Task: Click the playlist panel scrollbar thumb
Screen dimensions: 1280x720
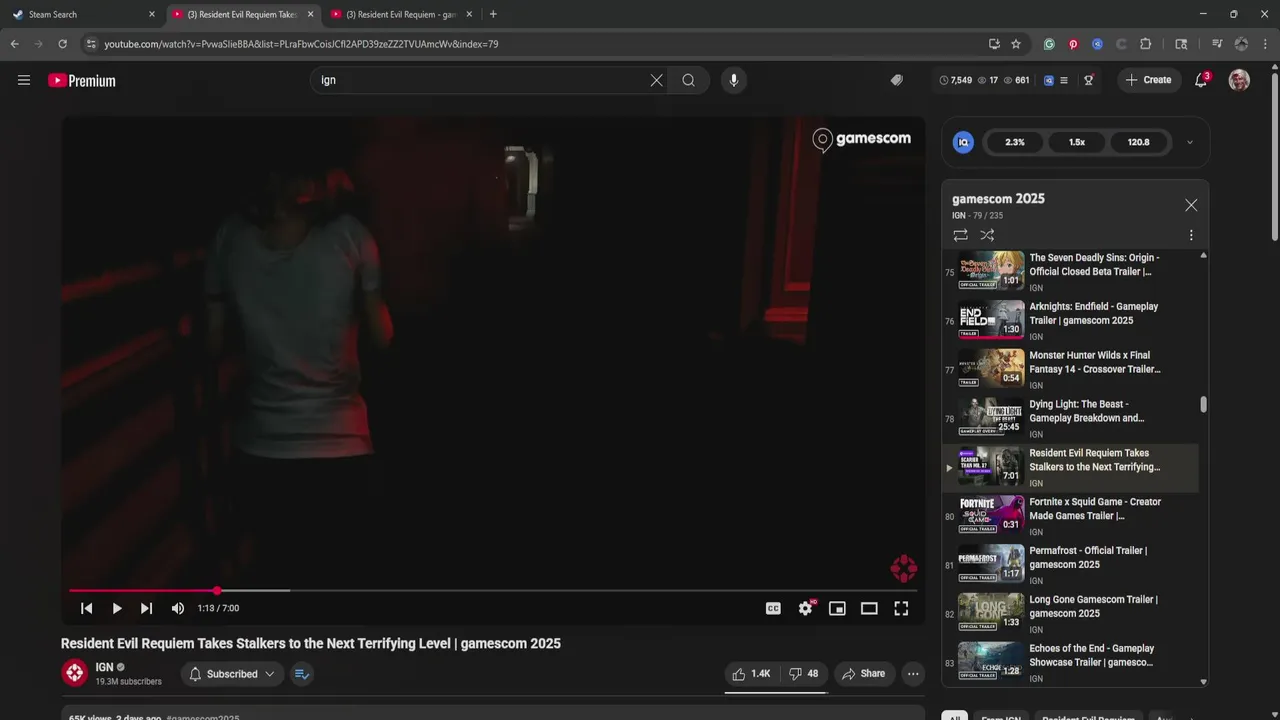Action: pyautogui.click(x=1203, y=404)
